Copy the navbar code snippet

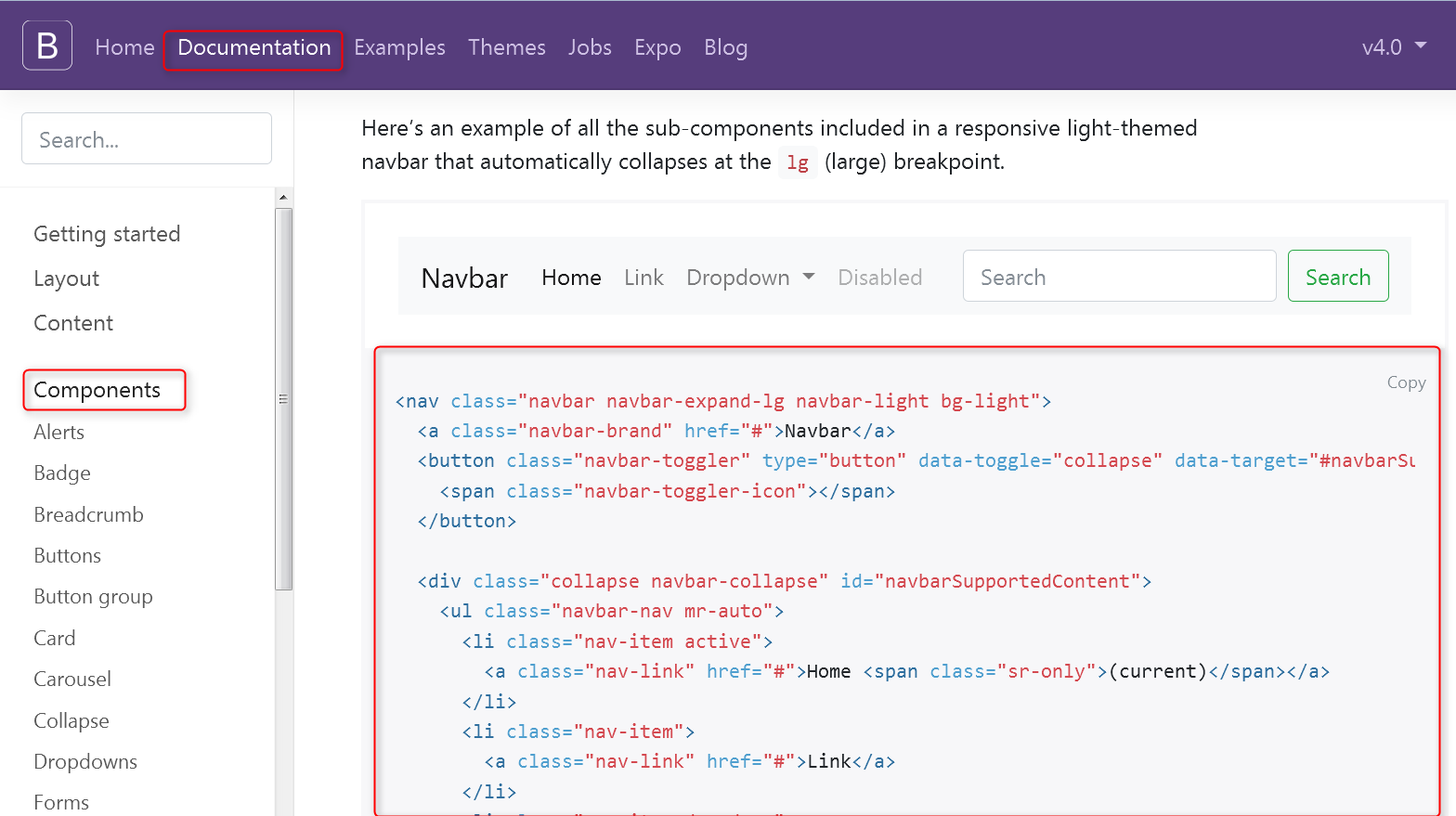tap(1406, 382)
